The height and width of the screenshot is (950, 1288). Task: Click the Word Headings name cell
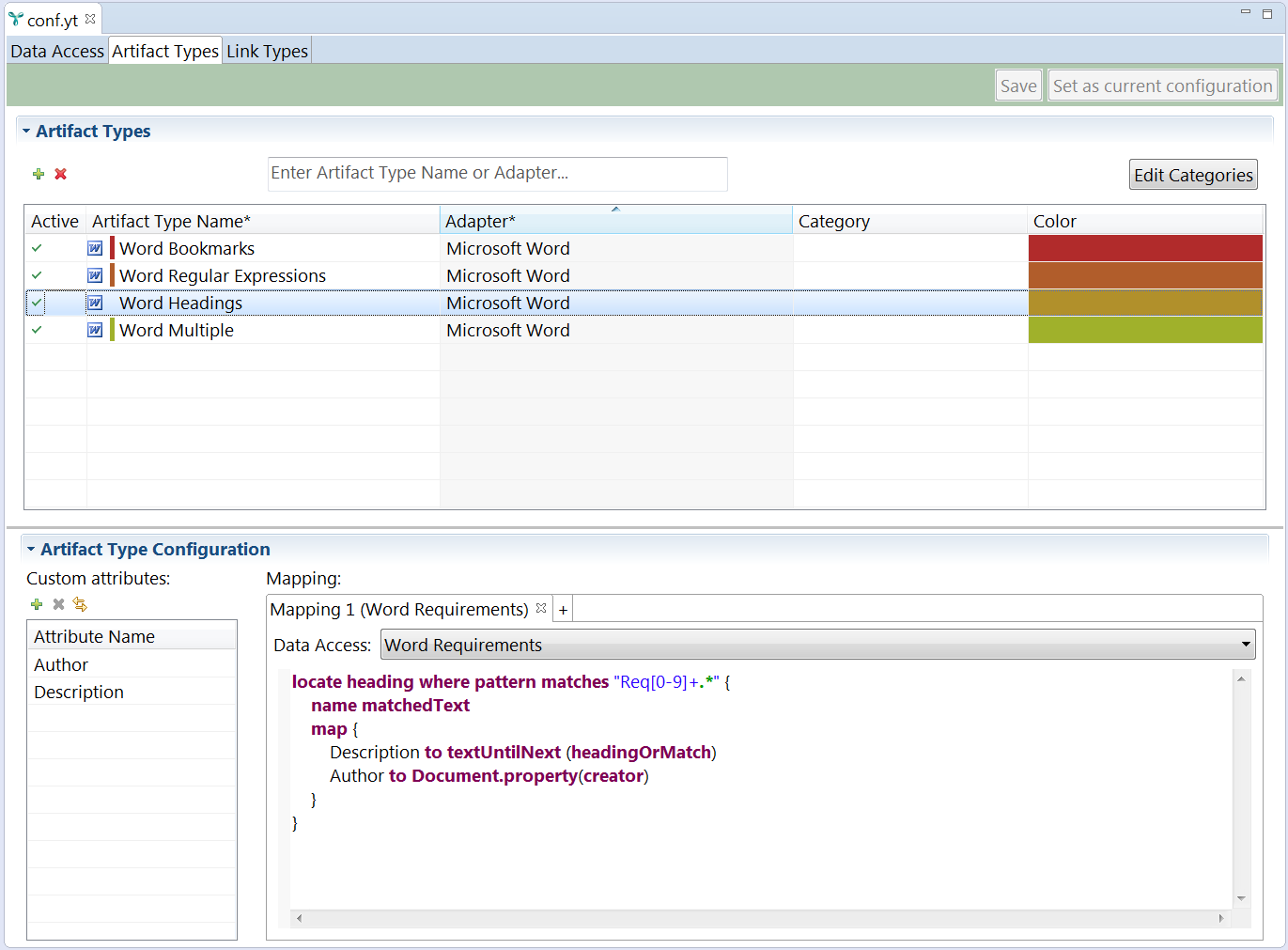click(x=180, y=303)
